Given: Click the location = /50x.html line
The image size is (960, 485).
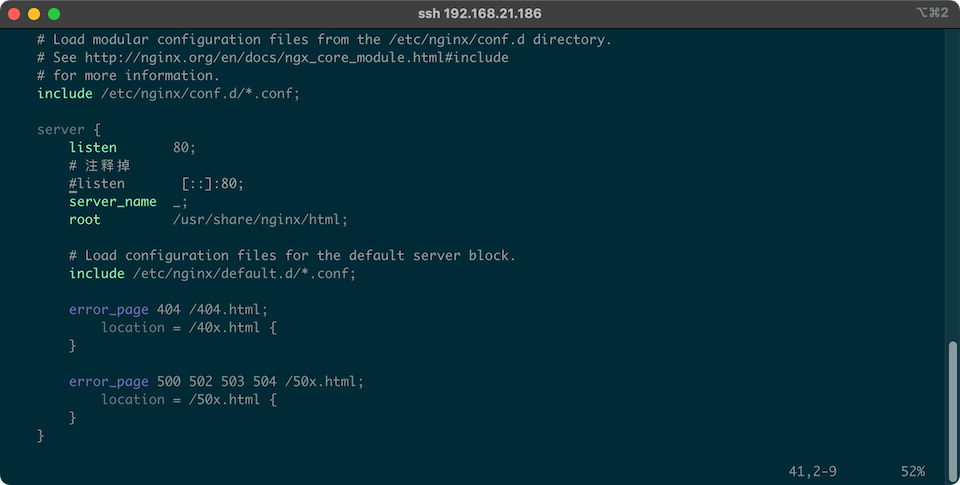Looking at the screenshot, I should [x=189, y=400].
